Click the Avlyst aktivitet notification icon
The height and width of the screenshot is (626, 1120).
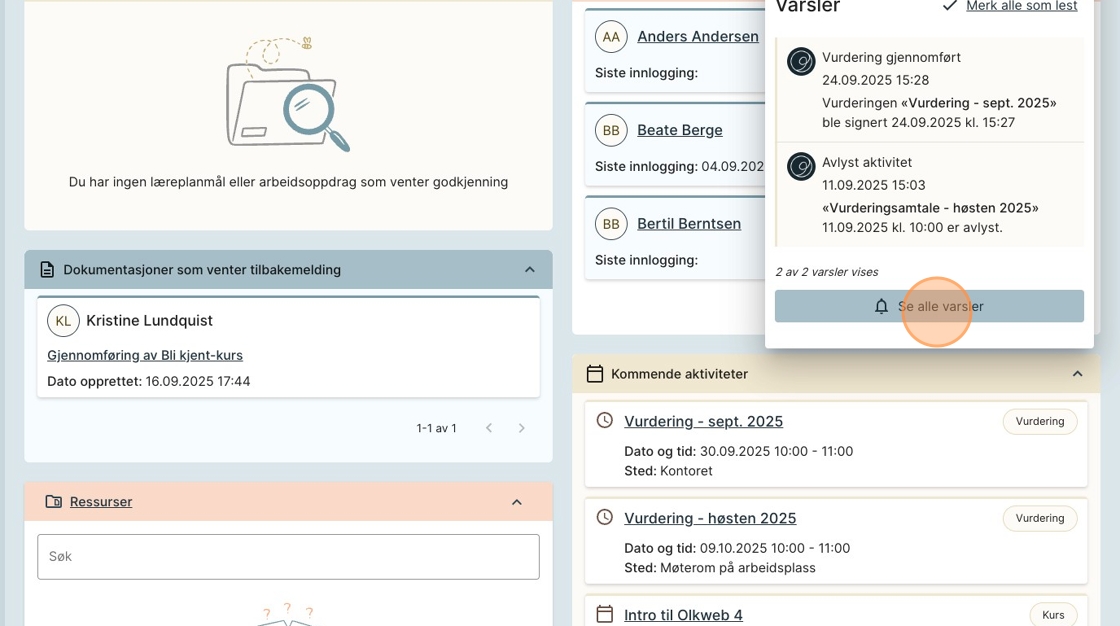pos(801,166)
